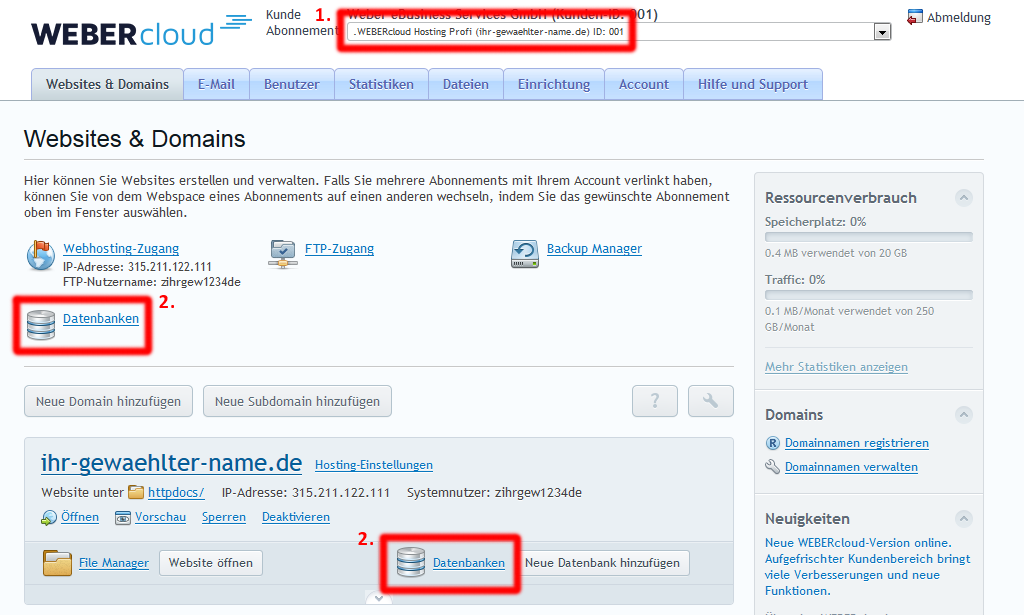Open the Dateien tab
The image size is (1024, 615).
tap(466, 84)
